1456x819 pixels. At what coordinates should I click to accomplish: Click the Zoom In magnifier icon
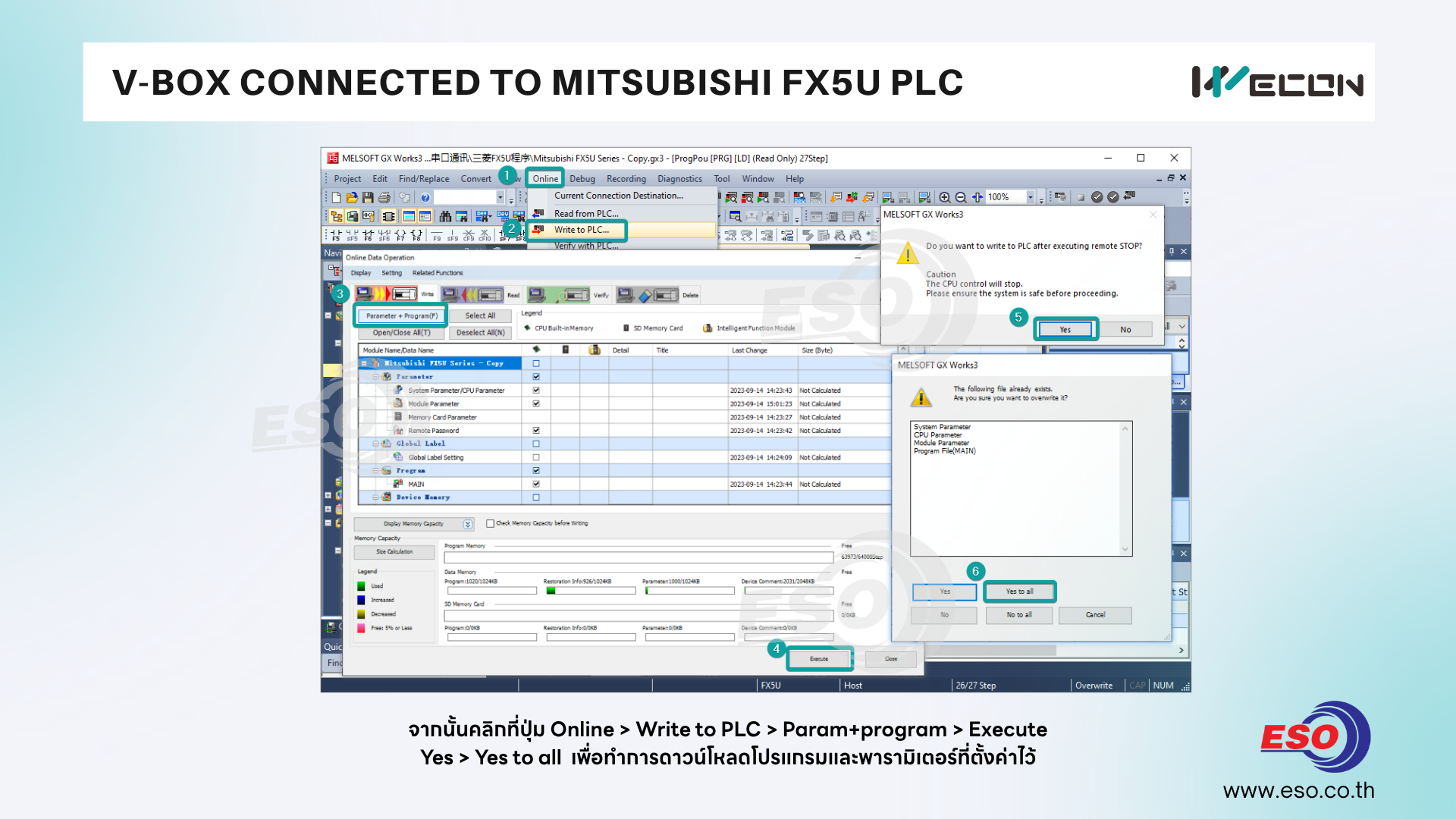[944, 197]
